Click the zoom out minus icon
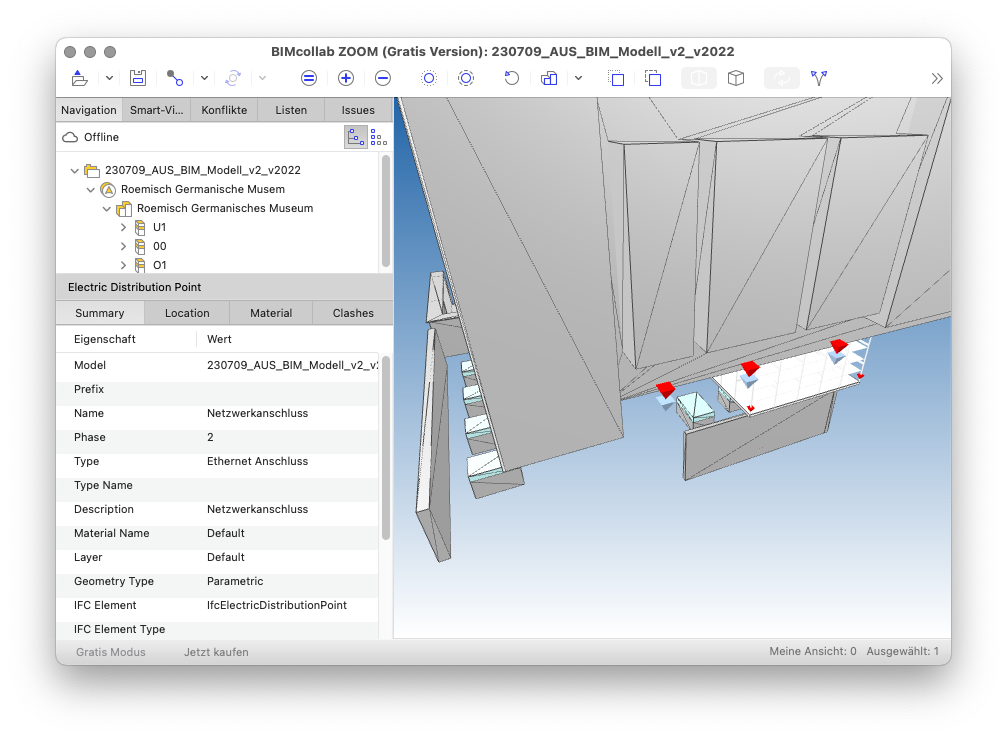Viewport: 1007px width, 739px height. (383, 78)
